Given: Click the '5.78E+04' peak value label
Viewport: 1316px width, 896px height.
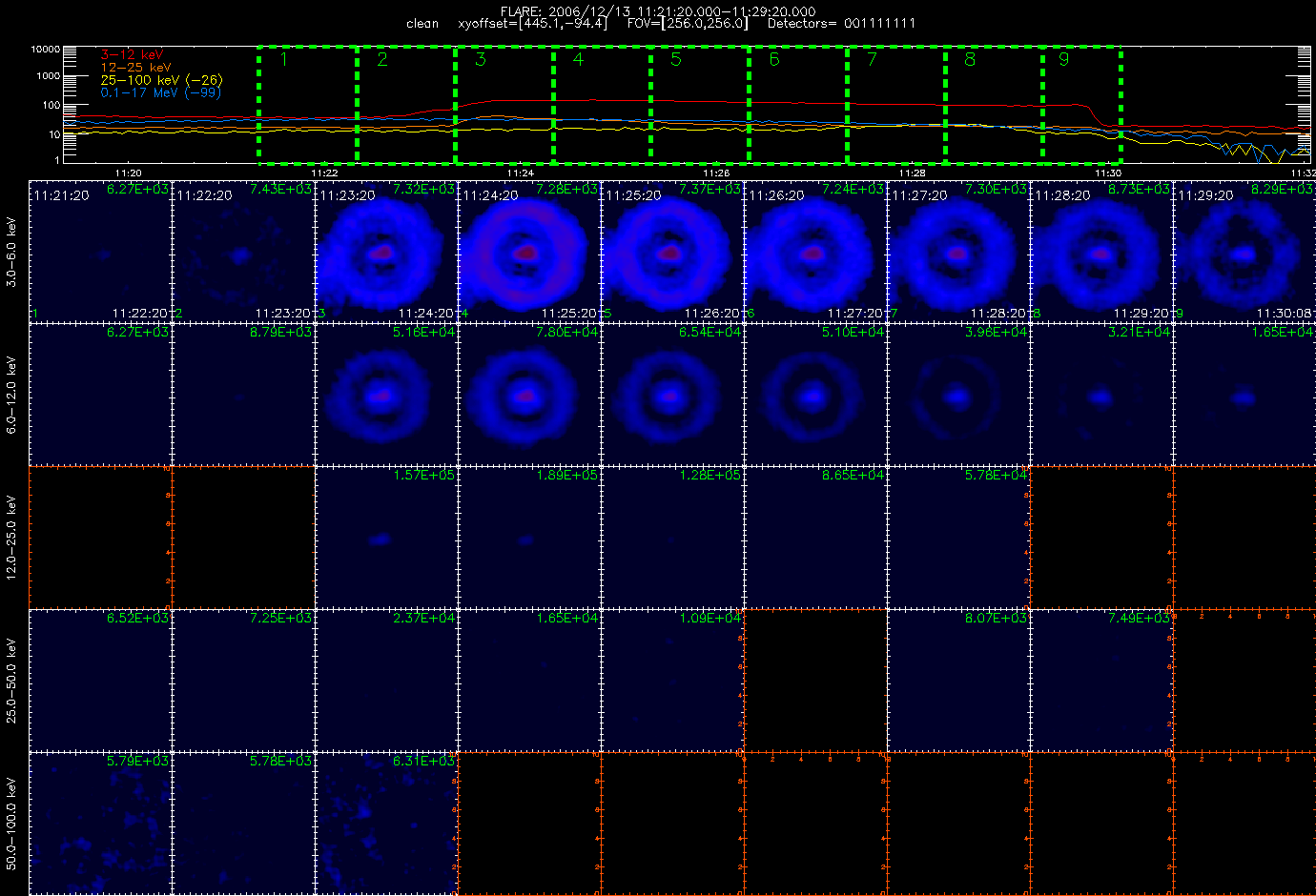Looking at the screenshot, I should coord(996,476).
